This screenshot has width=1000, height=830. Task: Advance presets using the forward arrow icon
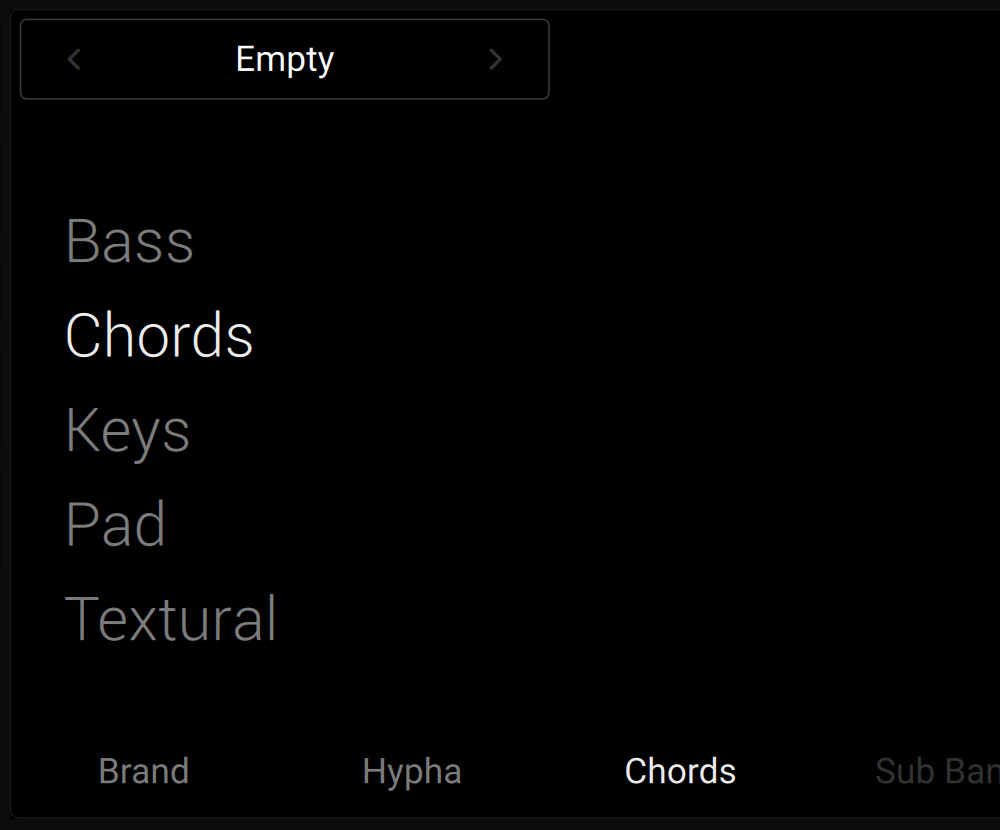495,59
